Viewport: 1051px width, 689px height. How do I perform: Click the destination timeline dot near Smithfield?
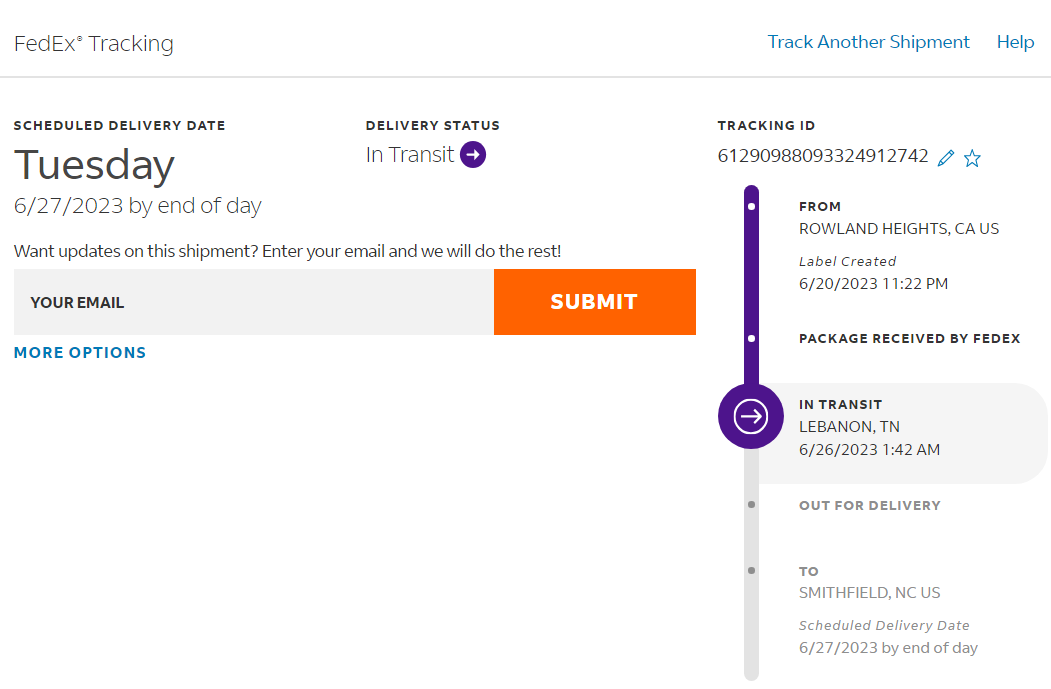point(751,571)
